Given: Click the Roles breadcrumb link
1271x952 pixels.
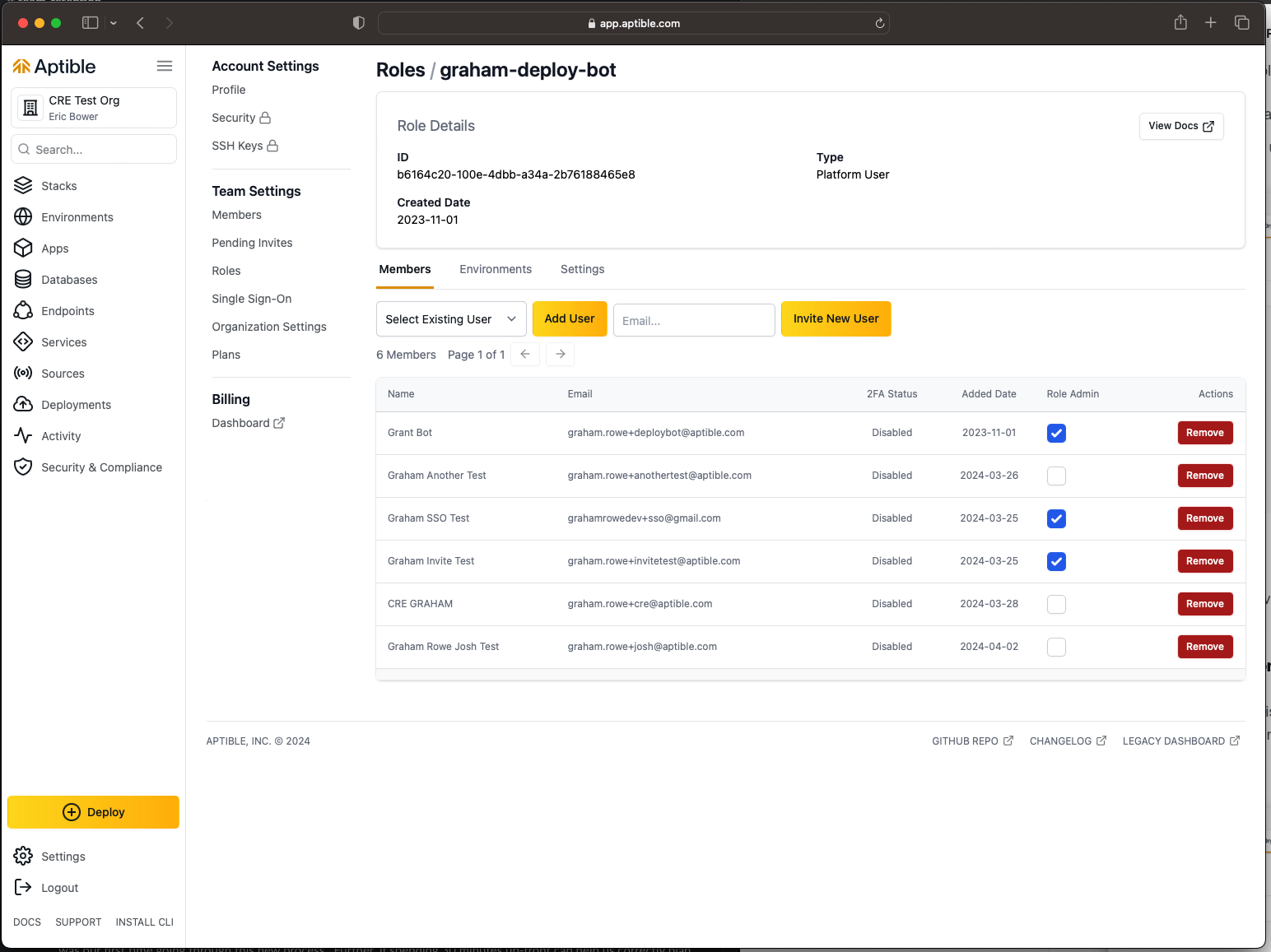Looking at the screenshot, I should (x=401, y=70).
